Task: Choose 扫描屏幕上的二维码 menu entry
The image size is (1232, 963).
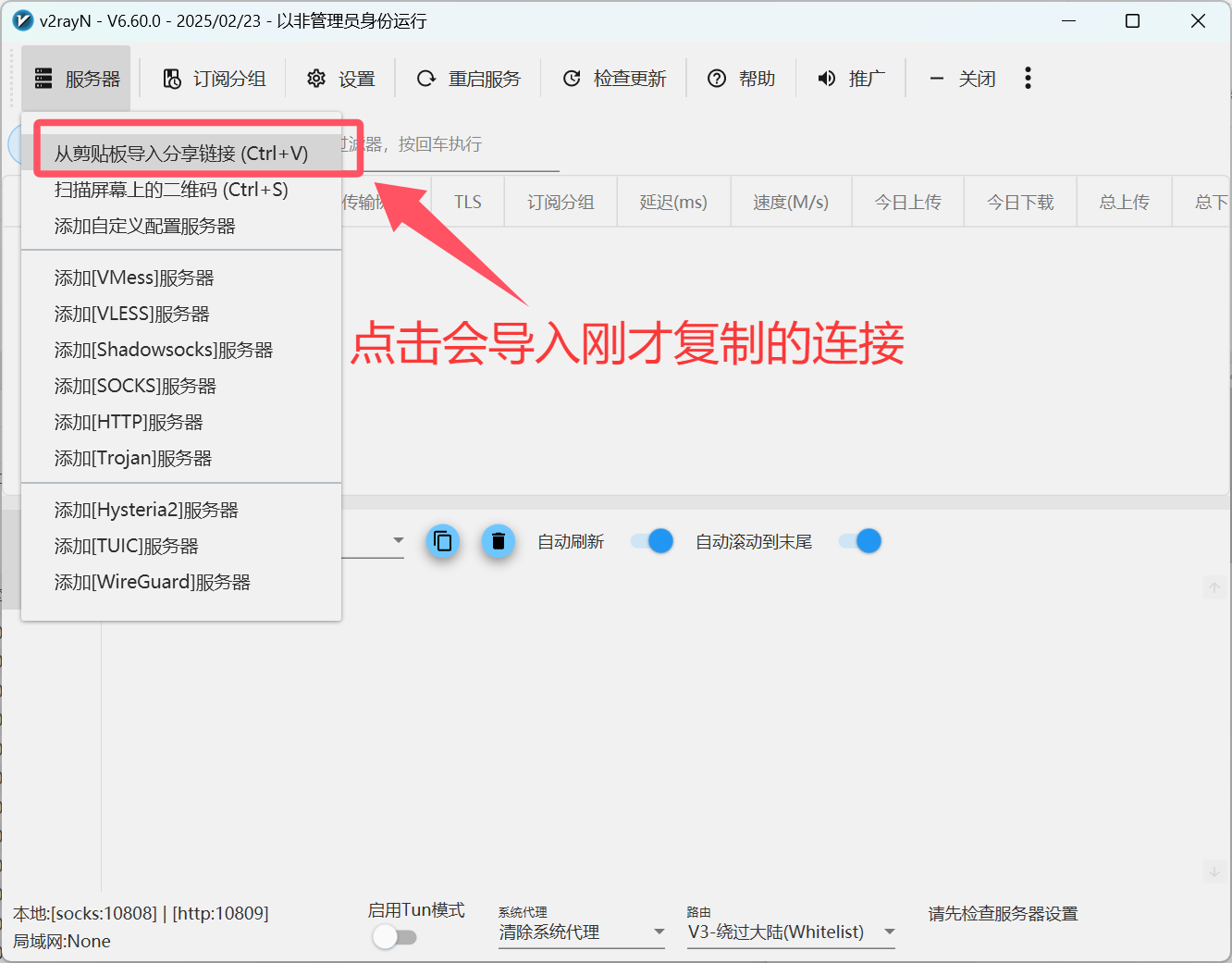Action: coord(170,190)
